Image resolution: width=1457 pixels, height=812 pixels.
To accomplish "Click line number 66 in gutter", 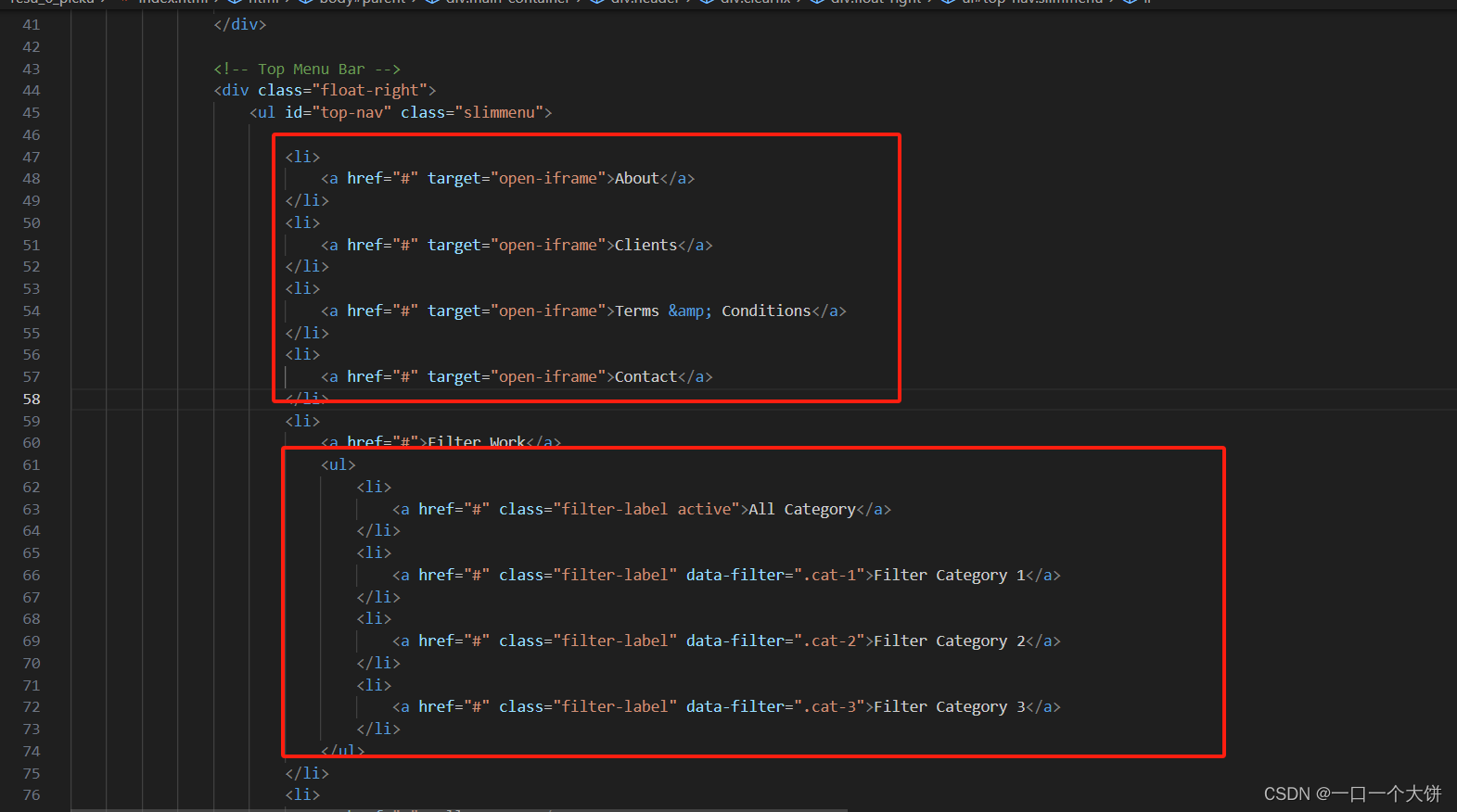I will pos(32,575).
